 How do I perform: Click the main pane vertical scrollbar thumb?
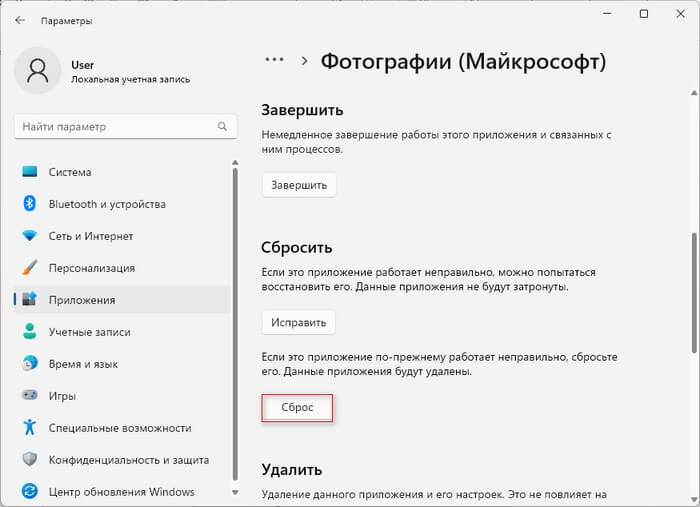[694, 292]
